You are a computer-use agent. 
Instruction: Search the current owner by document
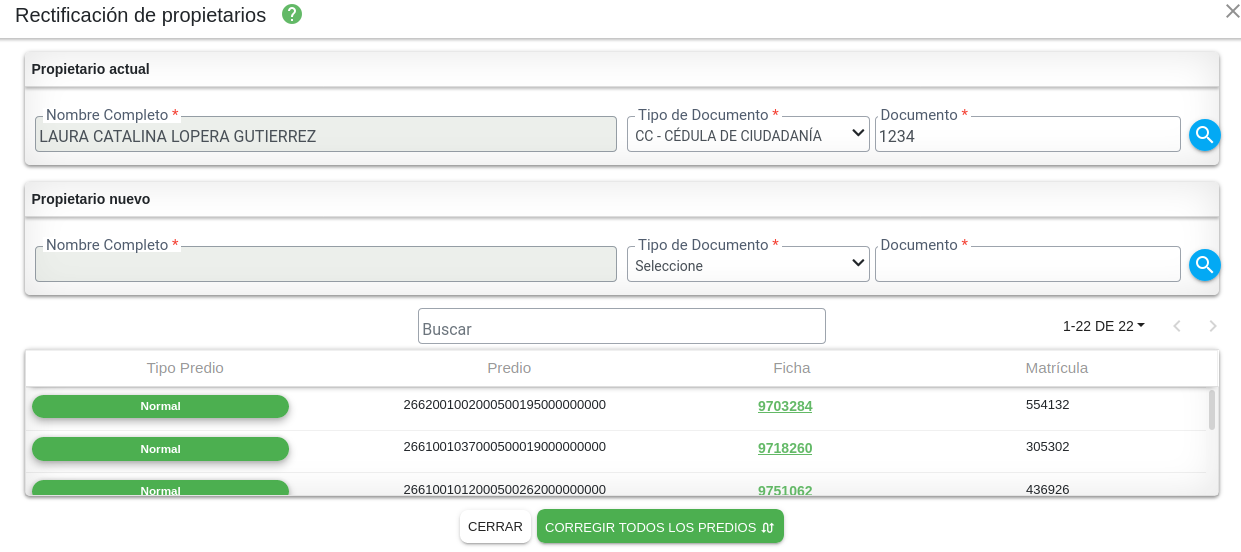click(x=1204, y=135)
